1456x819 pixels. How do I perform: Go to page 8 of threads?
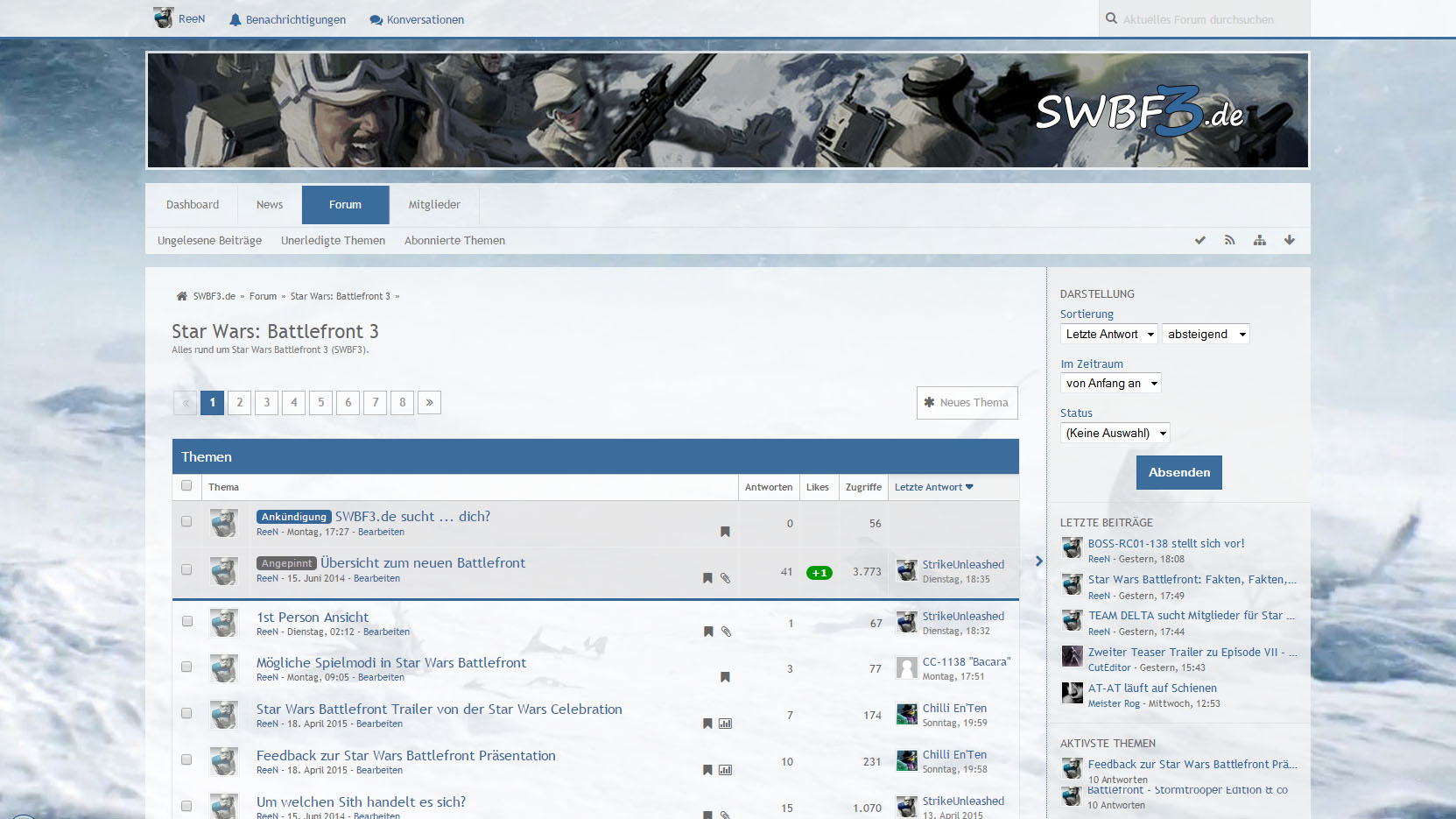click(x=402, y=402)
